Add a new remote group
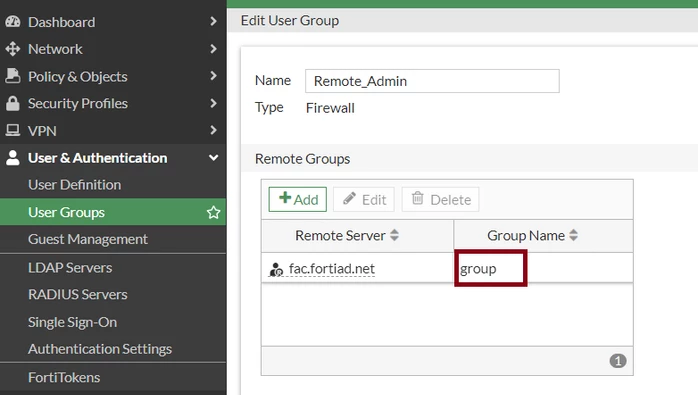This screenshot has height=395, width=698. pyautogui.click(x=298, y=199)
